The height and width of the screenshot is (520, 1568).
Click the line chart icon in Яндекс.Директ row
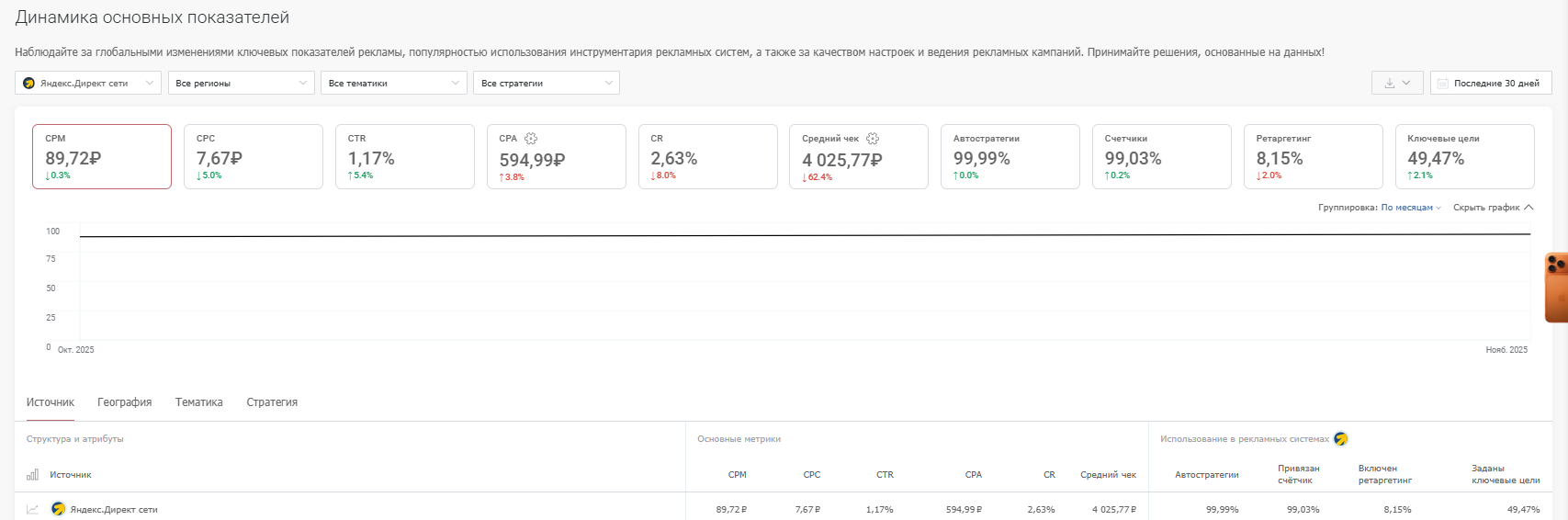[x=33, y=509]
